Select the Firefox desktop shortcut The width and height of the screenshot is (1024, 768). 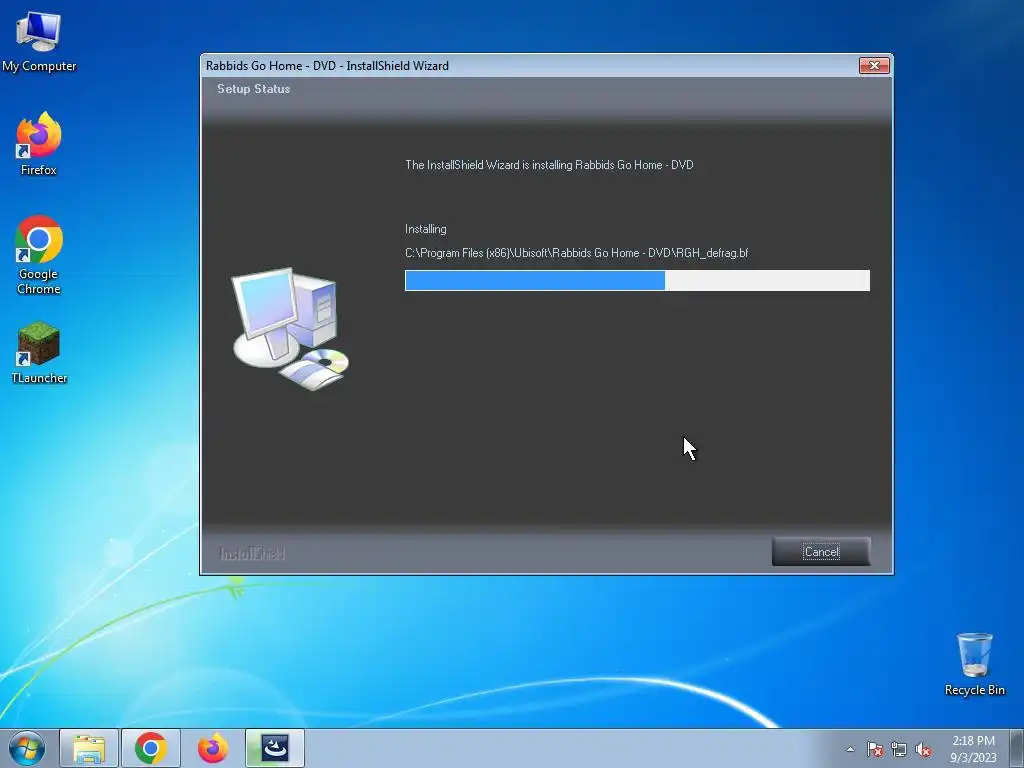[39, 144]
